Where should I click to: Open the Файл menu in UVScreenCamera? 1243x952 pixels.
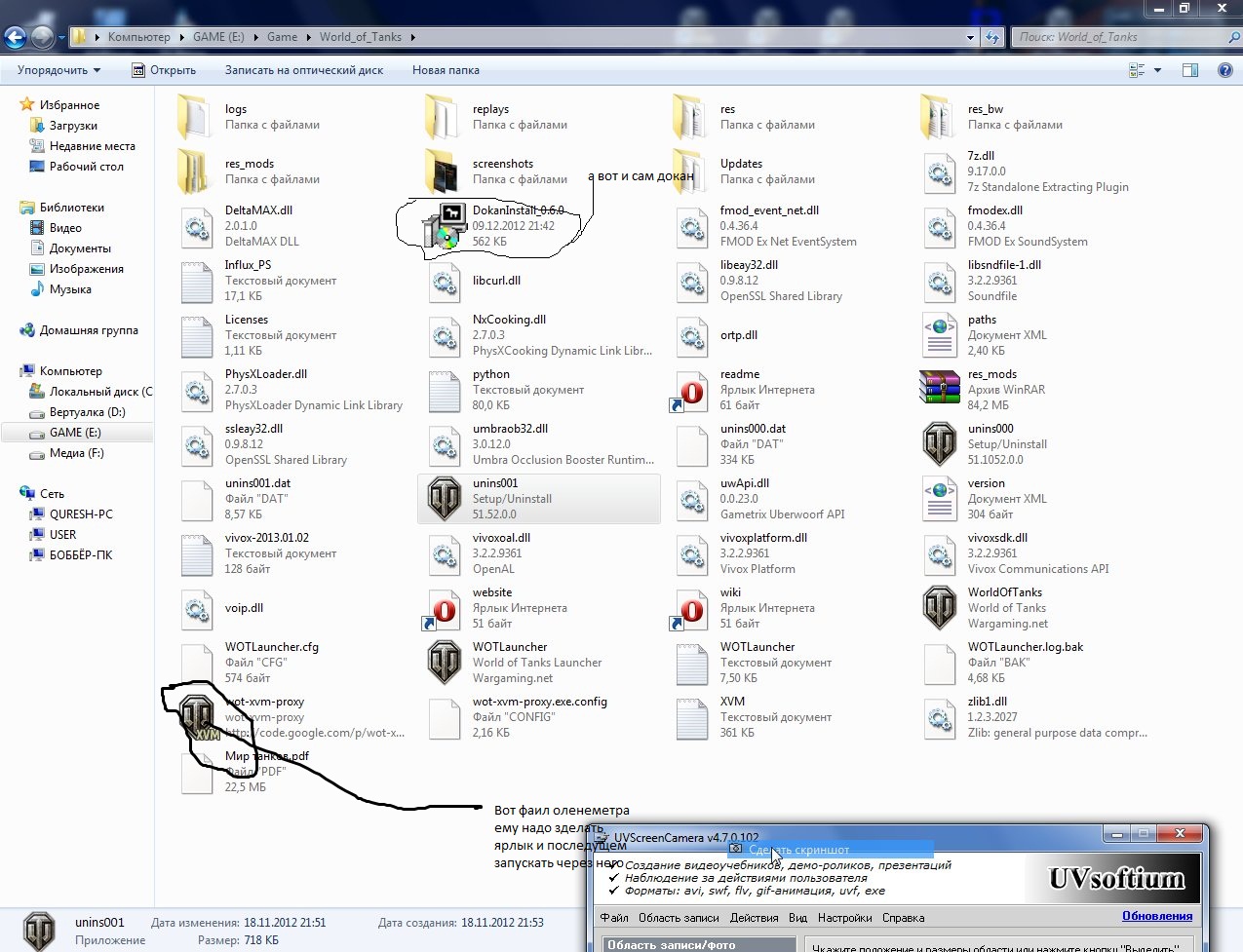(614, 918)
